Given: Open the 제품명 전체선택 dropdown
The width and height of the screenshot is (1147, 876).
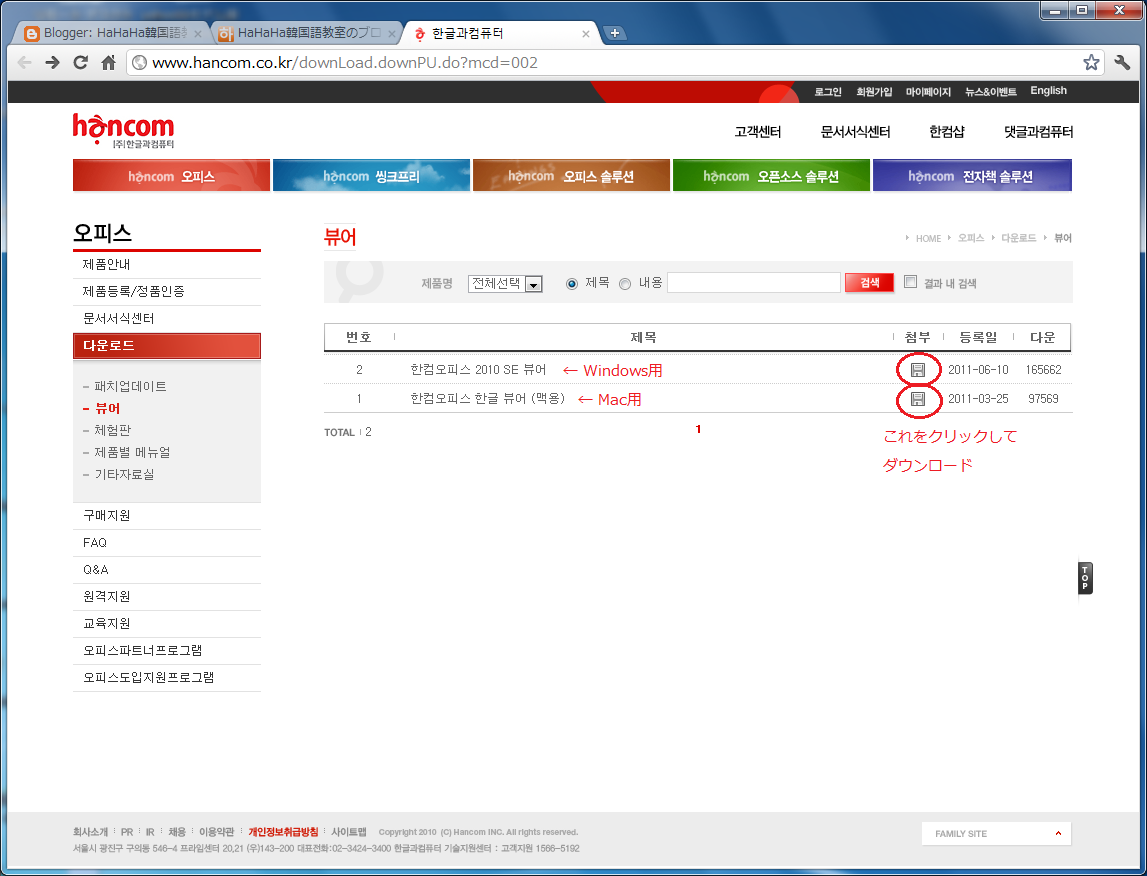Looking at the screenshot, I should pyautogui.click(x=505, y=284).
